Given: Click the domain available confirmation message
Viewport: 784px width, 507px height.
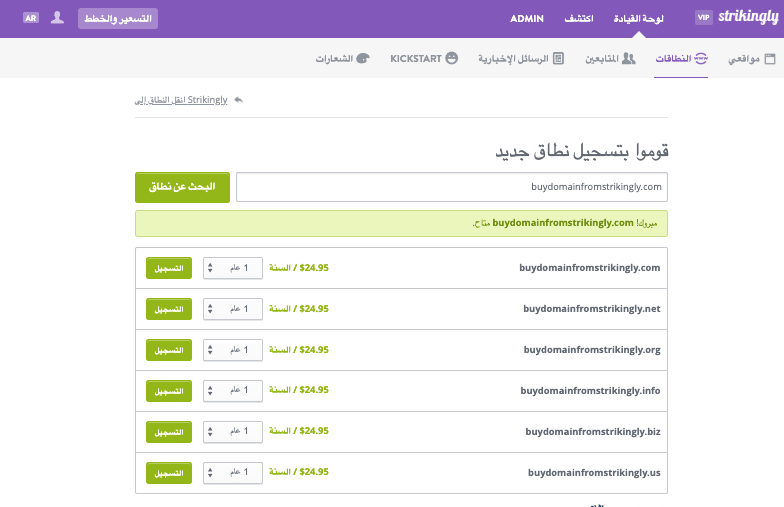Looking at the screenshot, I should [402, 224].
